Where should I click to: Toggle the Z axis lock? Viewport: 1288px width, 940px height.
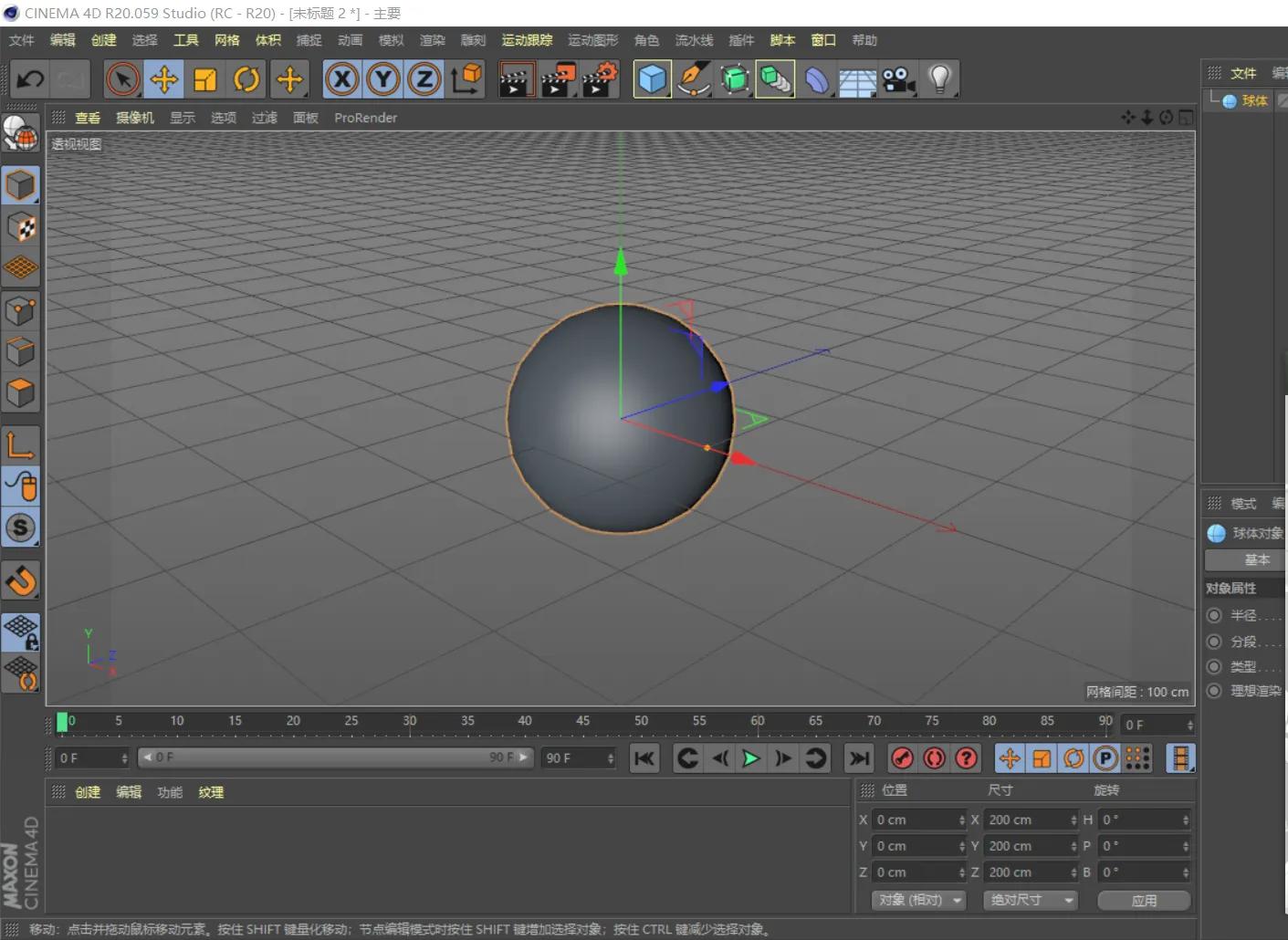tap(424, 79)
